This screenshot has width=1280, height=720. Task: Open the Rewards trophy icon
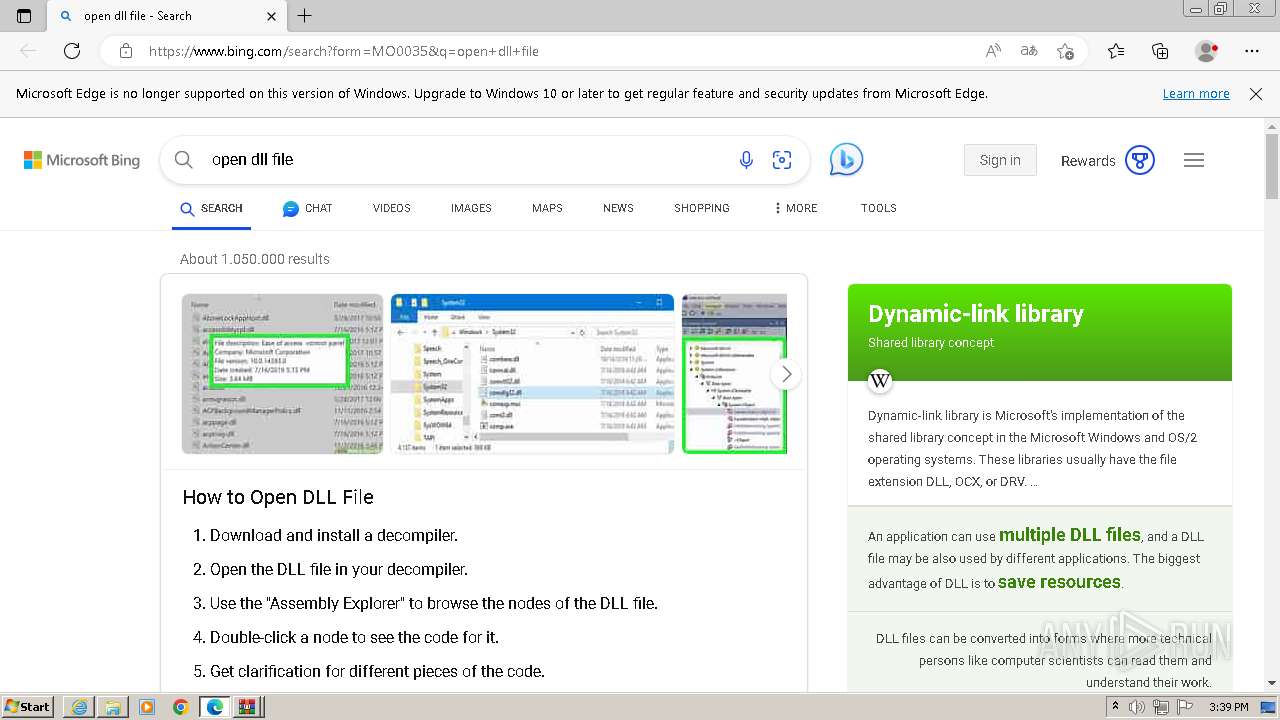click(1140, 160)
